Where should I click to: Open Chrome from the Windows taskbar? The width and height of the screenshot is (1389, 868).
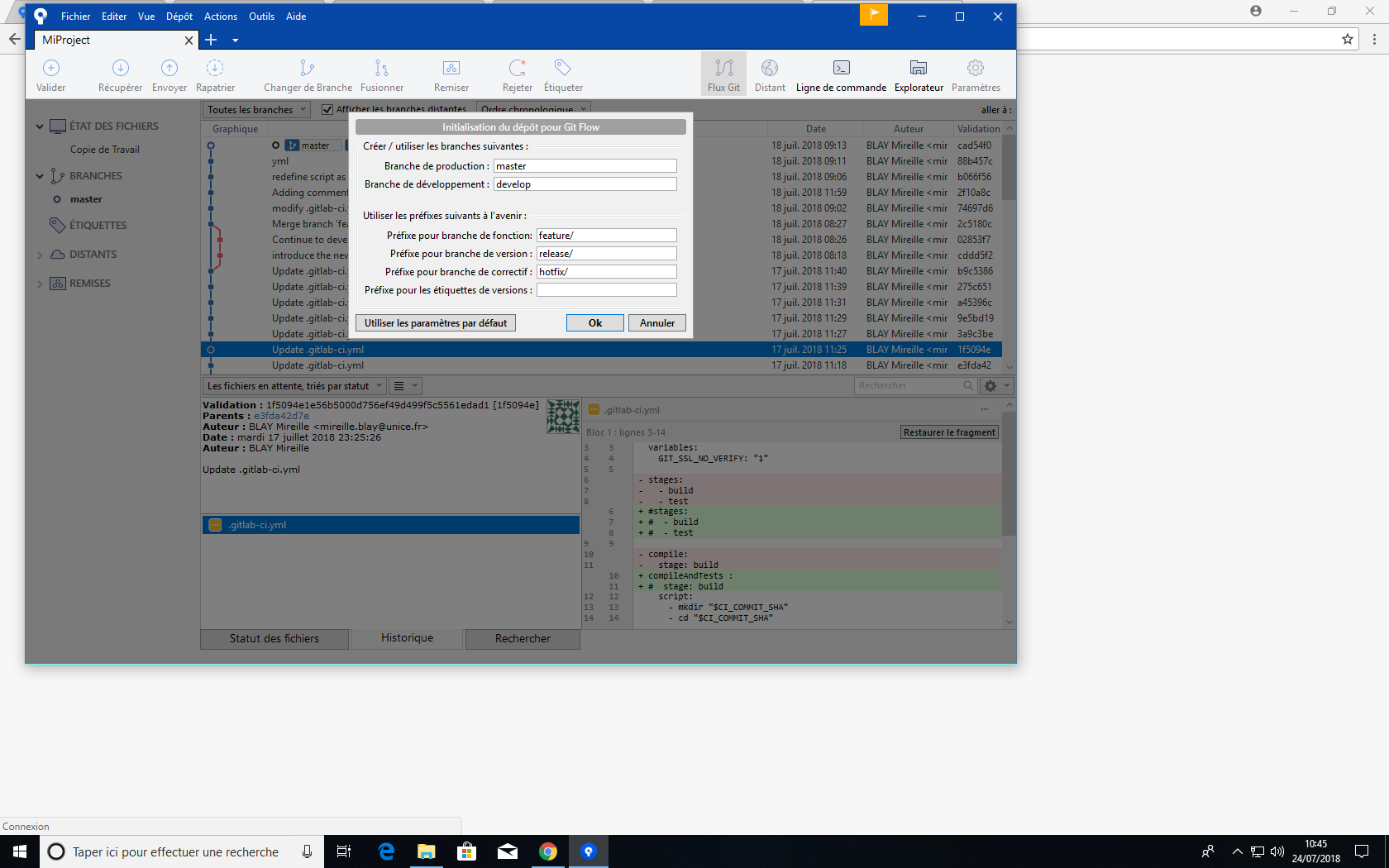coord(547,851)
